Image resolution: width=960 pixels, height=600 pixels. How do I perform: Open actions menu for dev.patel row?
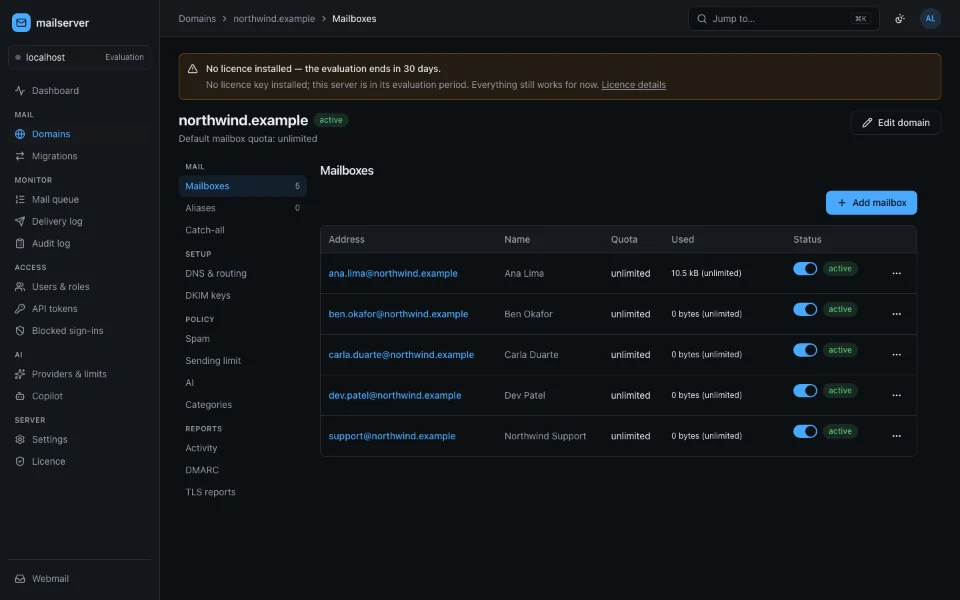click(896, 396)
